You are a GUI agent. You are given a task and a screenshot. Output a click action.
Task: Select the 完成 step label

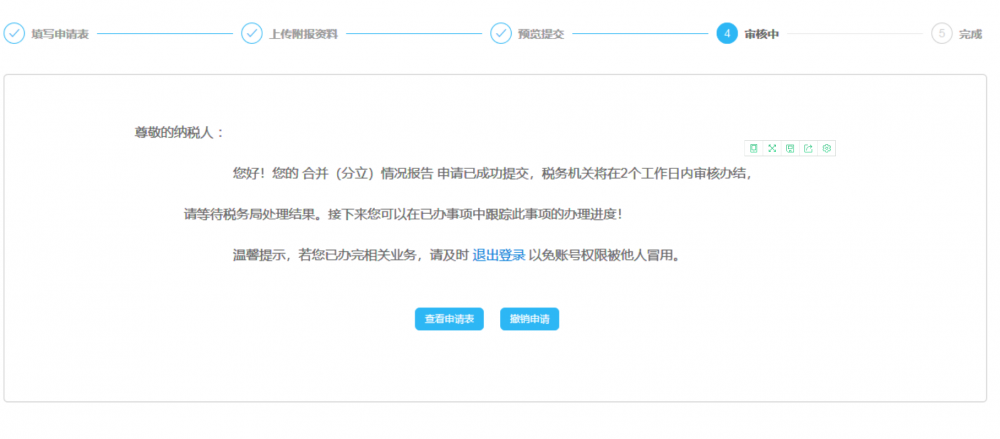tap(970, 34)
